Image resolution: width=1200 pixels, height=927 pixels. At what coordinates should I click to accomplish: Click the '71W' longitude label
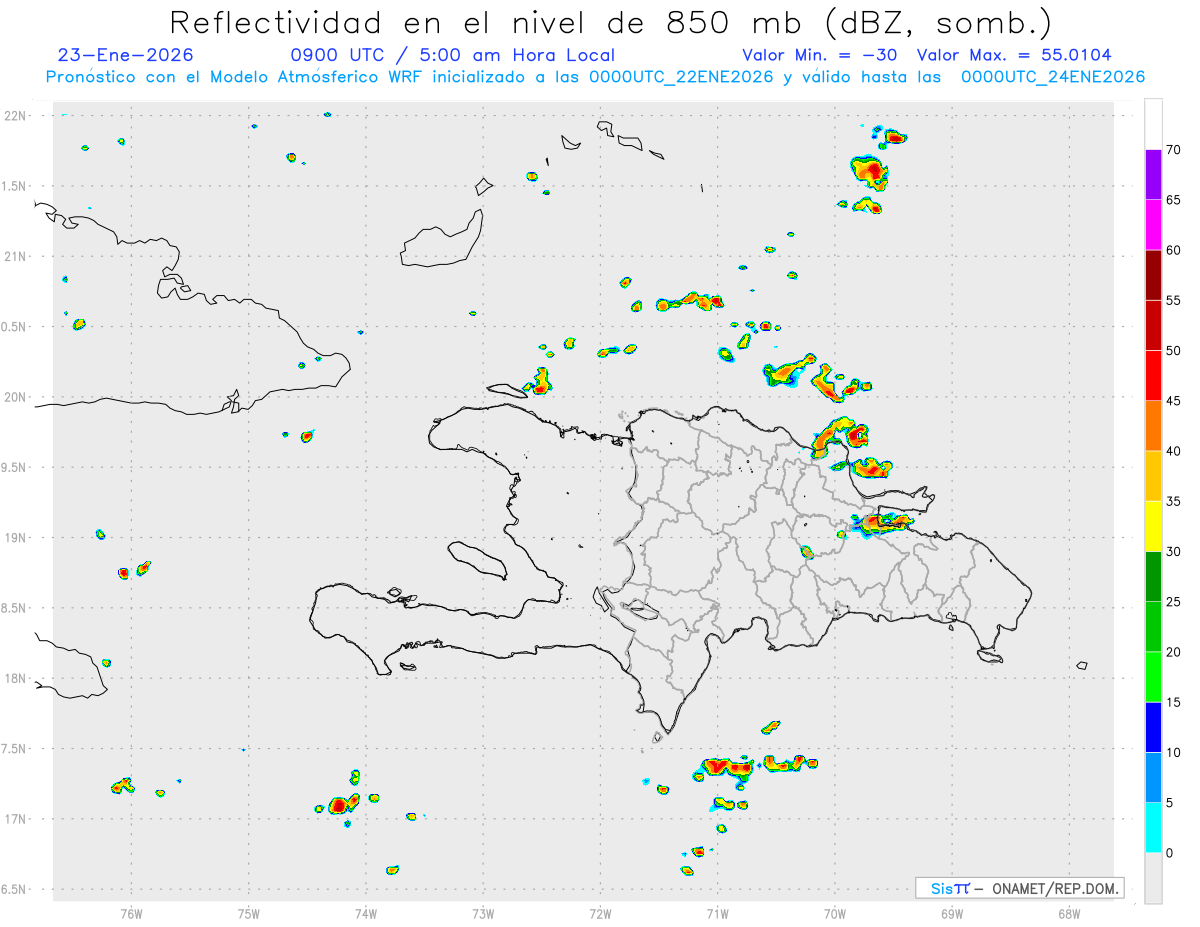717,914
